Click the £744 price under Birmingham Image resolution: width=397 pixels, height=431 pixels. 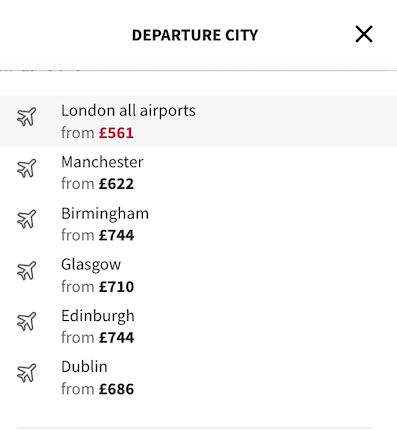point(116,235)
